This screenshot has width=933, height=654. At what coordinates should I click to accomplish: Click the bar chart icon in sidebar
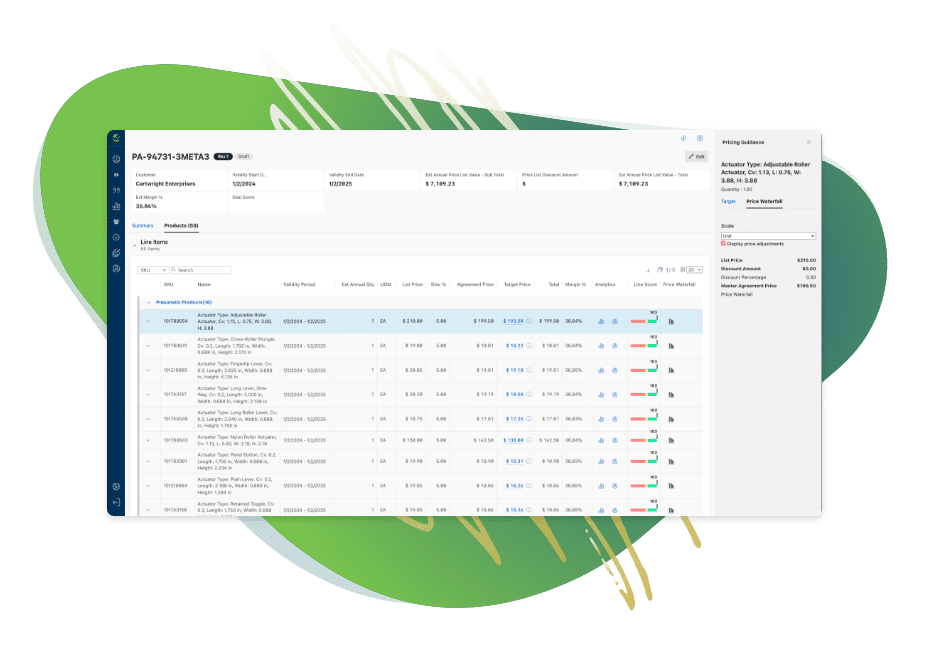pos(116,206)
